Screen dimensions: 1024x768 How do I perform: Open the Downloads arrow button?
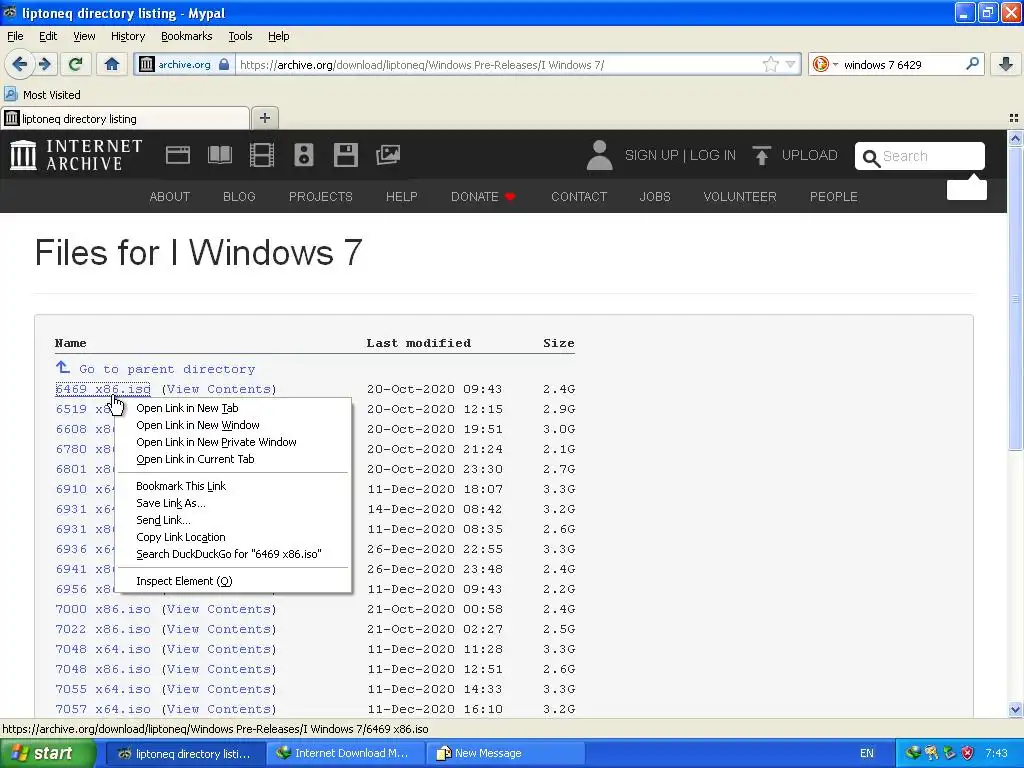[x=1006, y=64]
